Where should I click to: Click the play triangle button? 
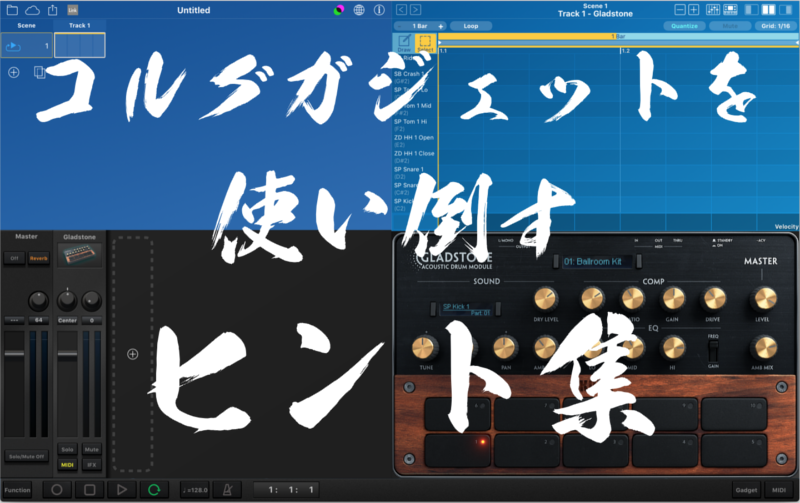(121, 490)
